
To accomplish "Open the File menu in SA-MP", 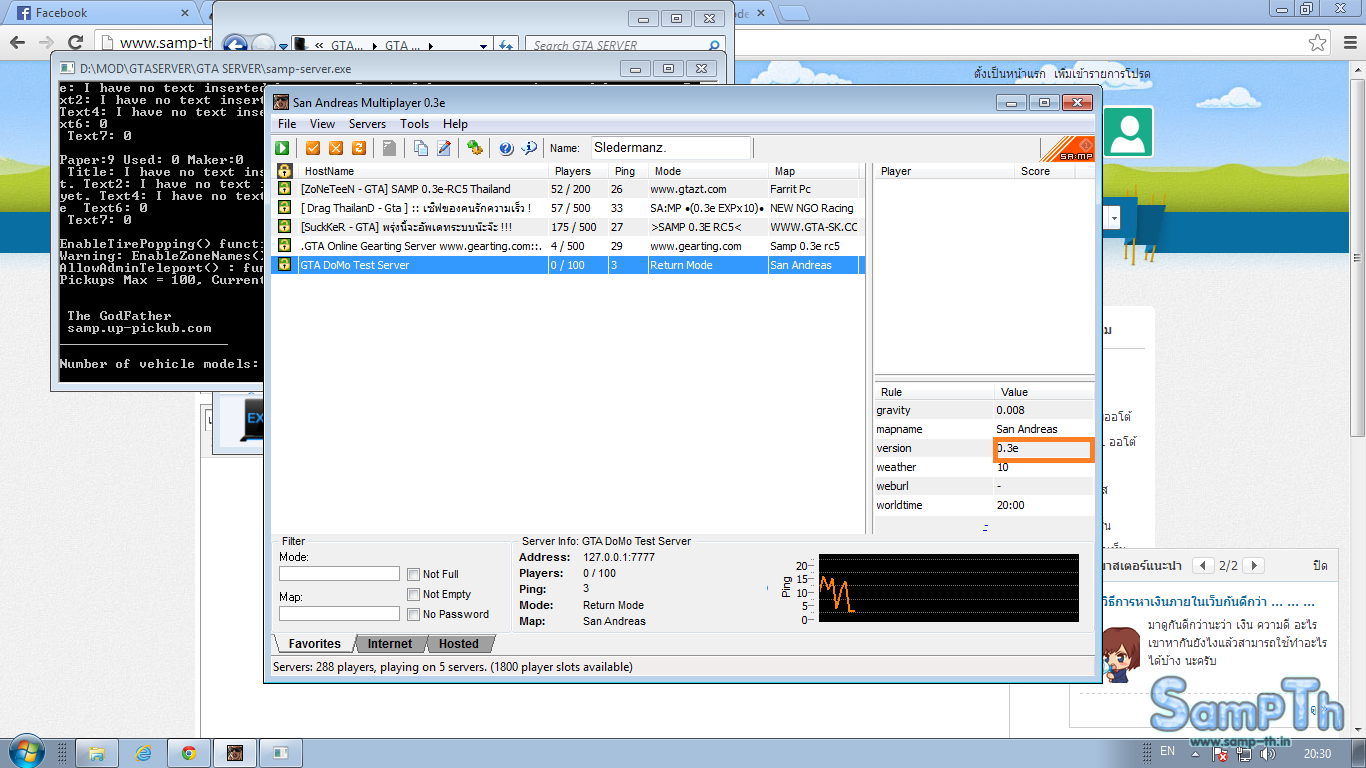I will click(x=287, y=124).
